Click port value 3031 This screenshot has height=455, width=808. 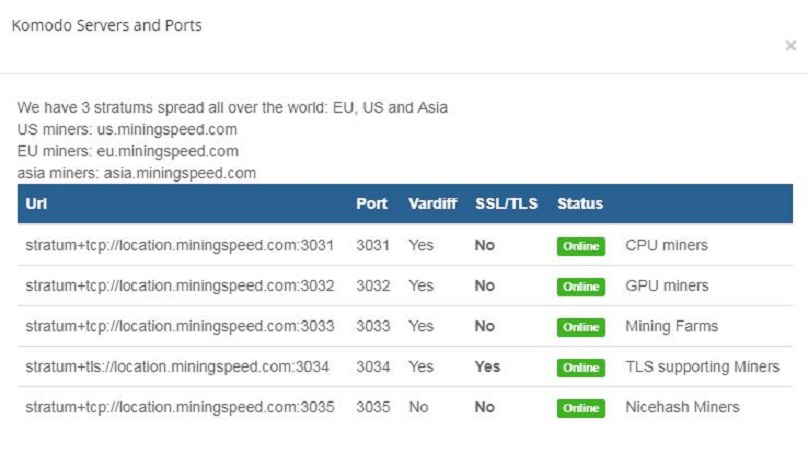[373, 245]
